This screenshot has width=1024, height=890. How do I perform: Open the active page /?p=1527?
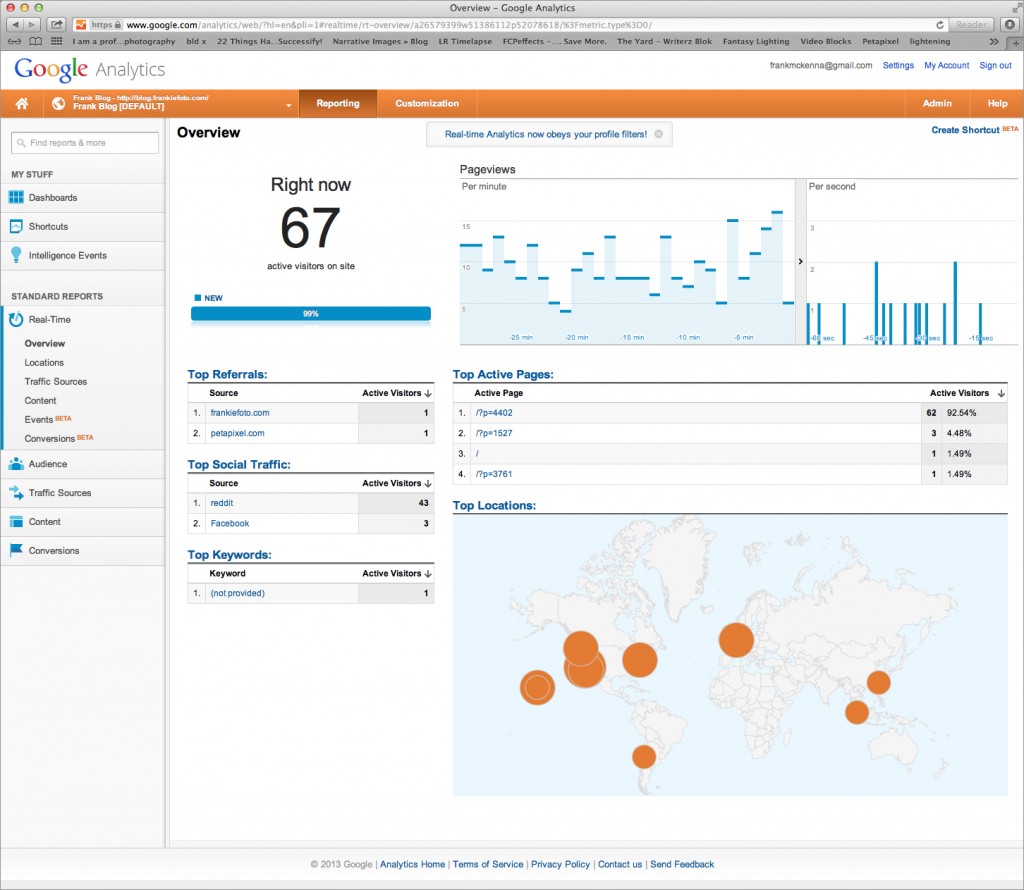[x=494, y=433]
